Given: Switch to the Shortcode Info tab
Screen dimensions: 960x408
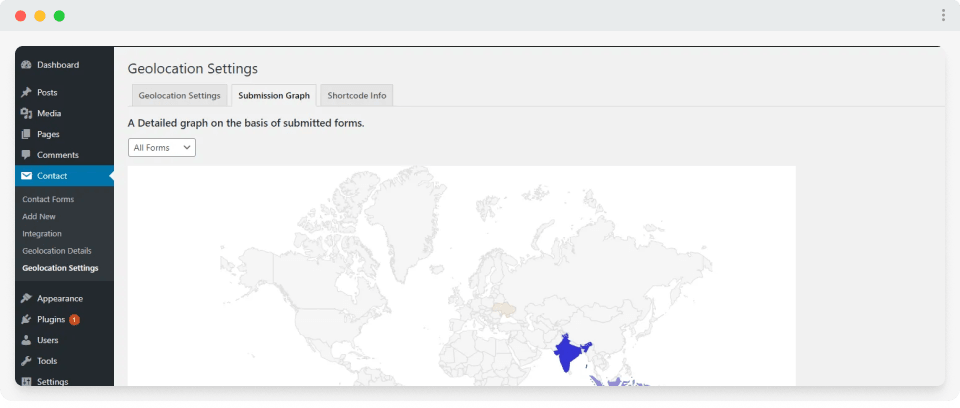Looking at the screenshot, I should pyautogui.click(x=357, y=96).
